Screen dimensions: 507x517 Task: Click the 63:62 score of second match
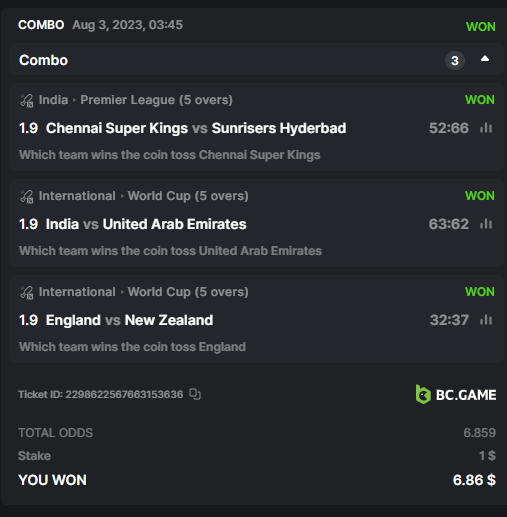click(x=449, y=224)
